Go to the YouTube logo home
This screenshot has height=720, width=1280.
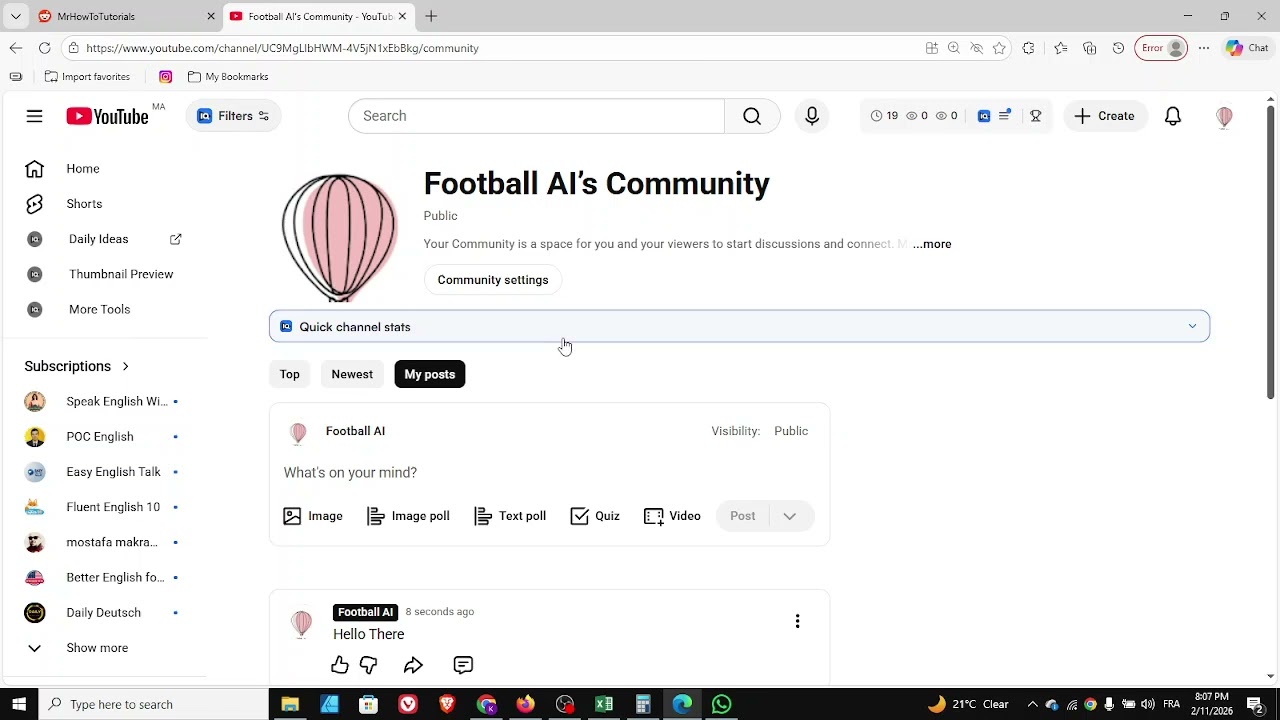point(107,116)
